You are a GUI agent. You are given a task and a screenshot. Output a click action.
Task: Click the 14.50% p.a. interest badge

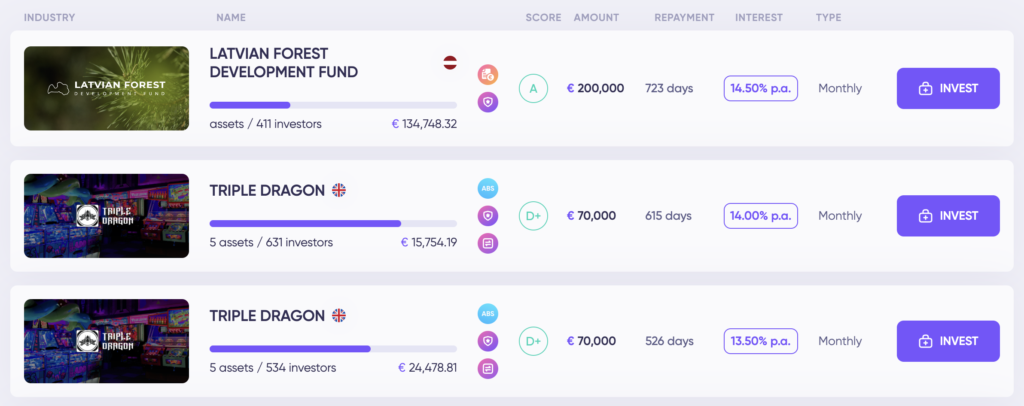[x=761, y=88]
